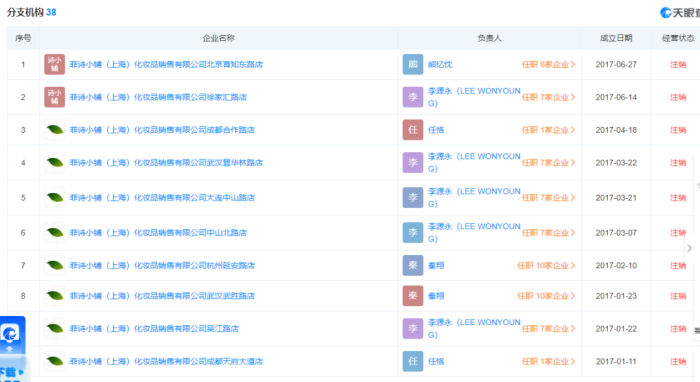The height and width of the screenshot is (382, 700).
Task: Click the 分支机构 38 section title
Action: tap(31, 12)
